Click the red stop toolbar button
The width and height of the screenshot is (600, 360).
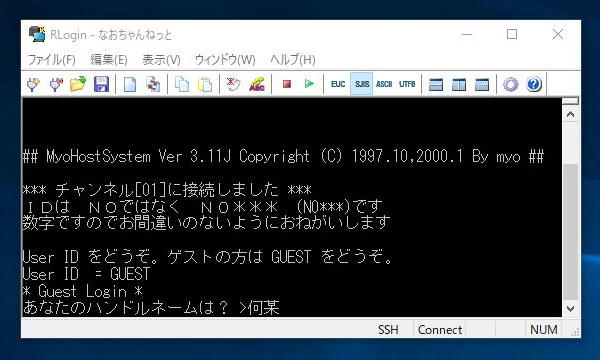(287, 84)
